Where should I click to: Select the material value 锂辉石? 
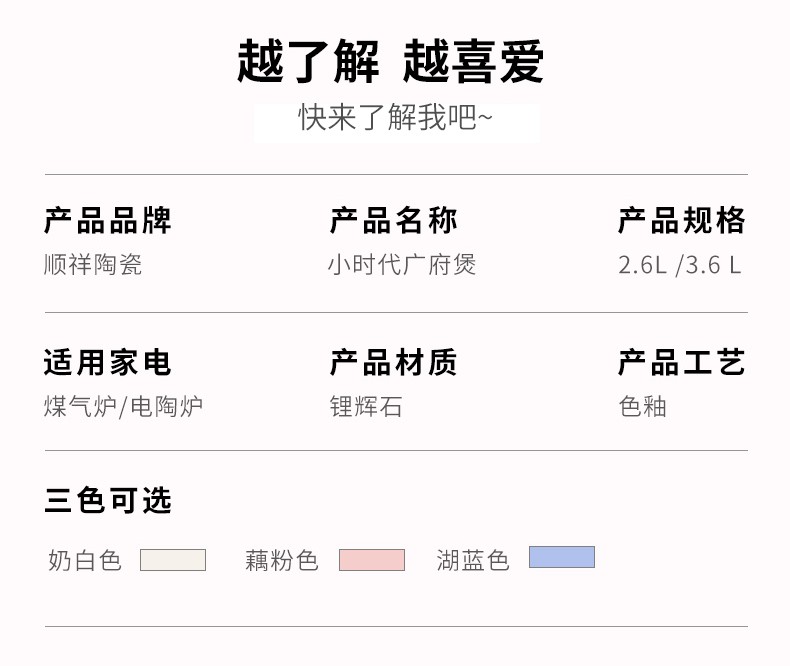point(366,407)
